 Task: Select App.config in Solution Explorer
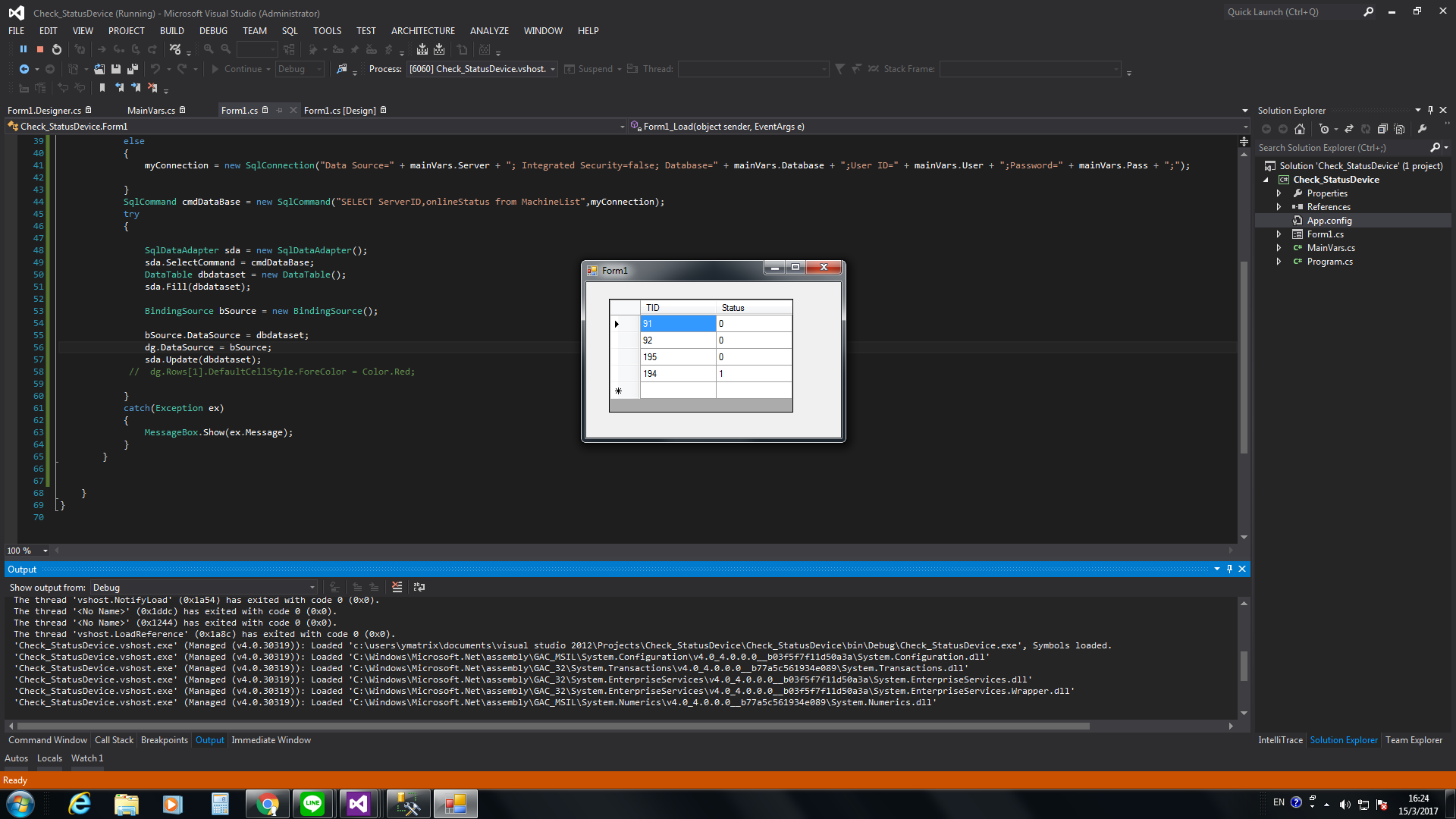tap(1329, 221)
